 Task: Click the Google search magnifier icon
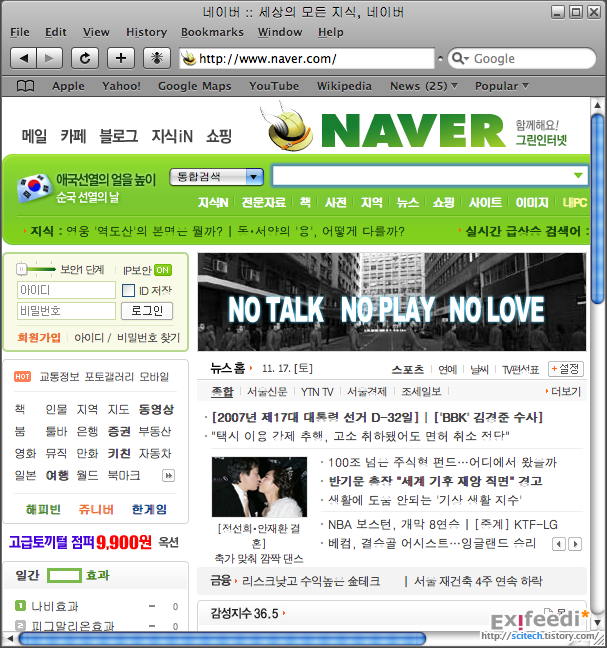tap(457, 58)
